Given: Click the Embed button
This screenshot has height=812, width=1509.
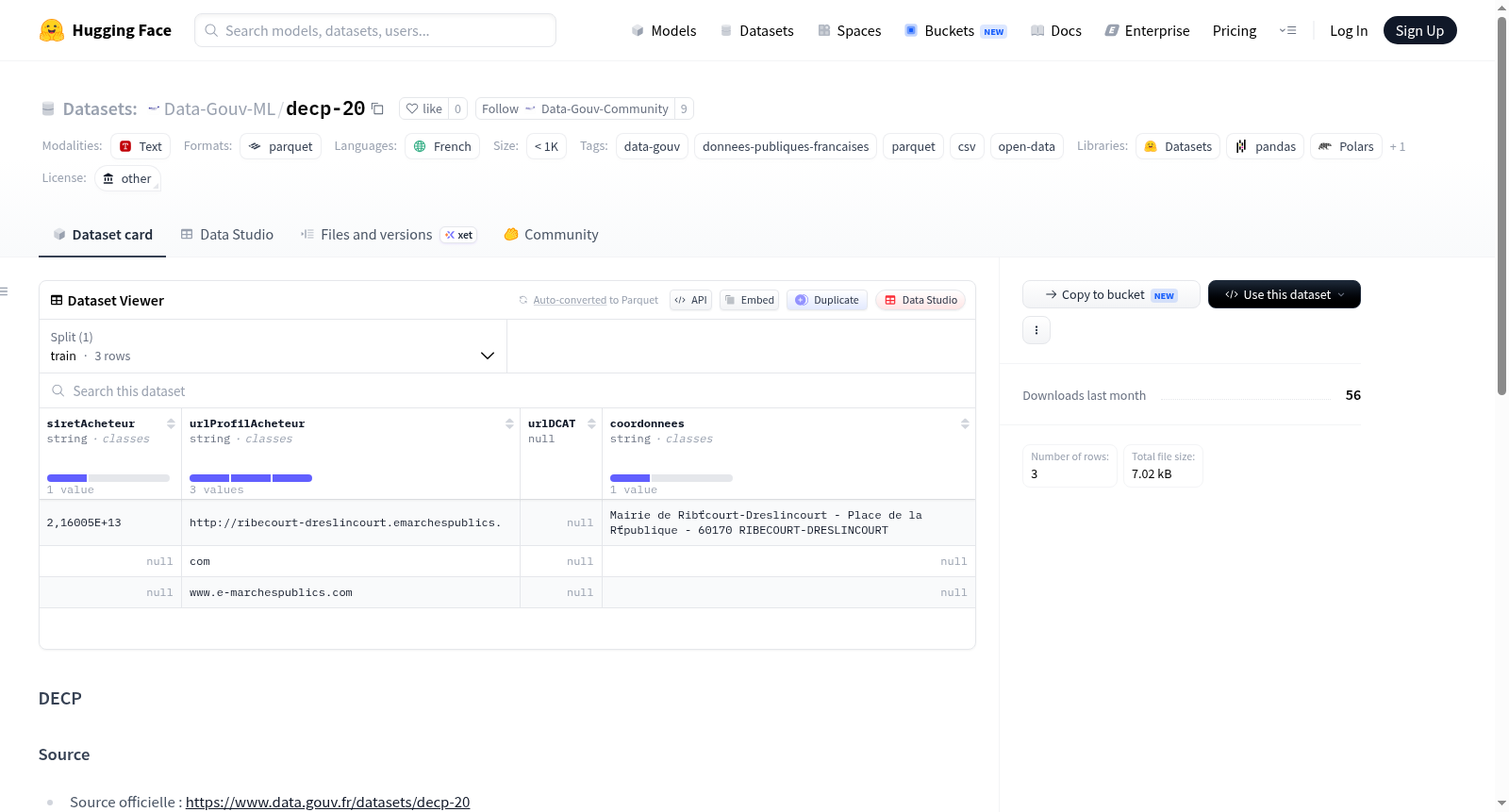Looking at the screenshot, I should click(x=749, y=300).
